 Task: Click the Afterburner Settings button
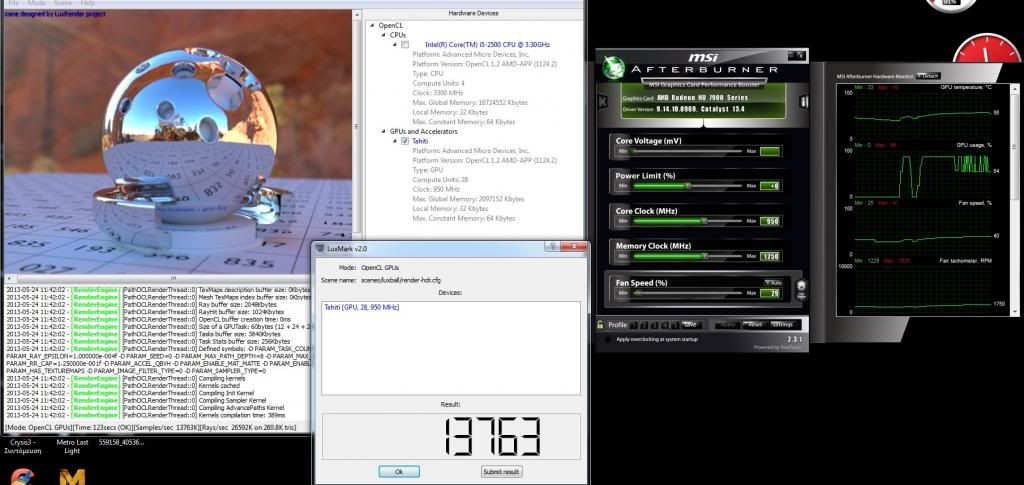pos(781,324)
